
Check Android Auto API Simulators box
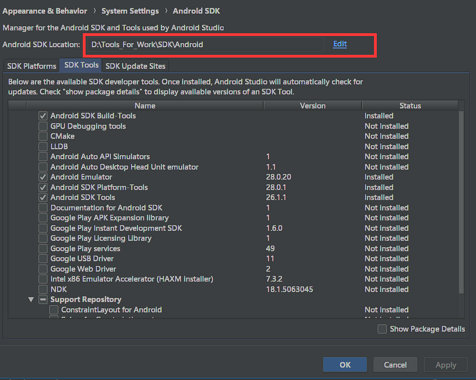point(43,157)
